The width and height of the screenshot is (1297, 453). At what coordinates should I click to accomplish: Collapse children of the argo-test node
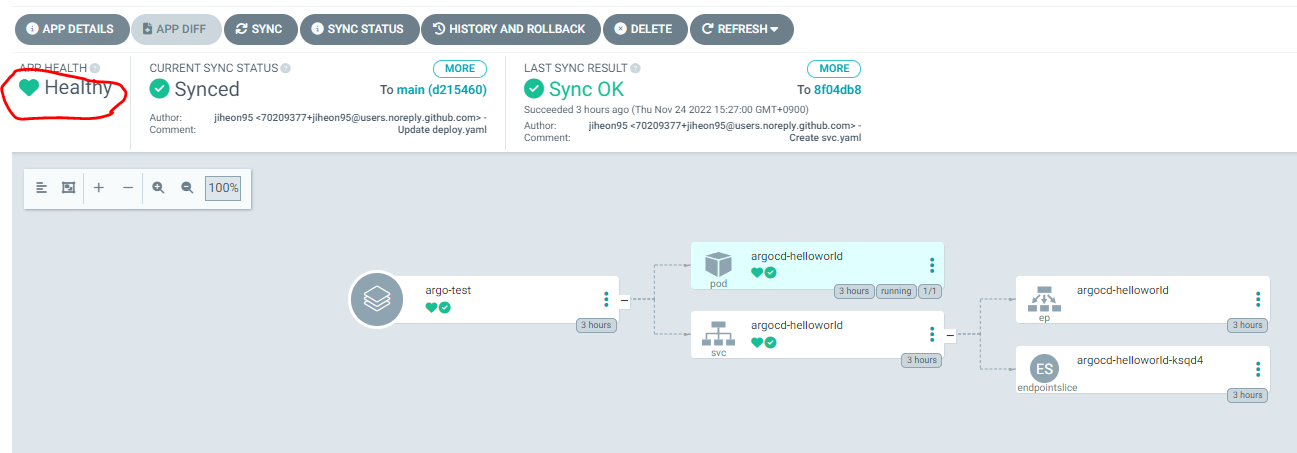coord(625,299)
